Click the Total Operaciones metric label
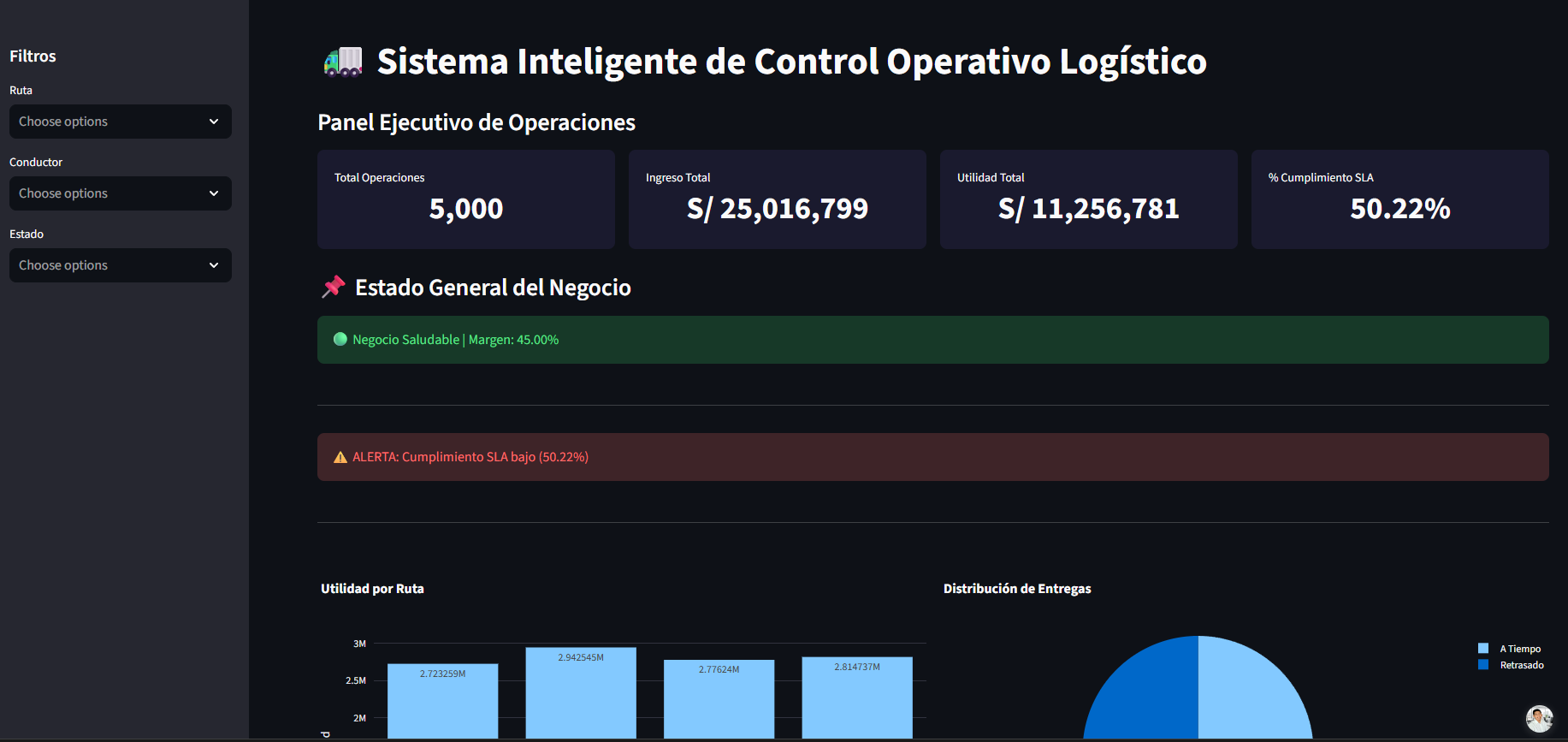The height and width of the screenshot is (742, 1568). [379, 178]
